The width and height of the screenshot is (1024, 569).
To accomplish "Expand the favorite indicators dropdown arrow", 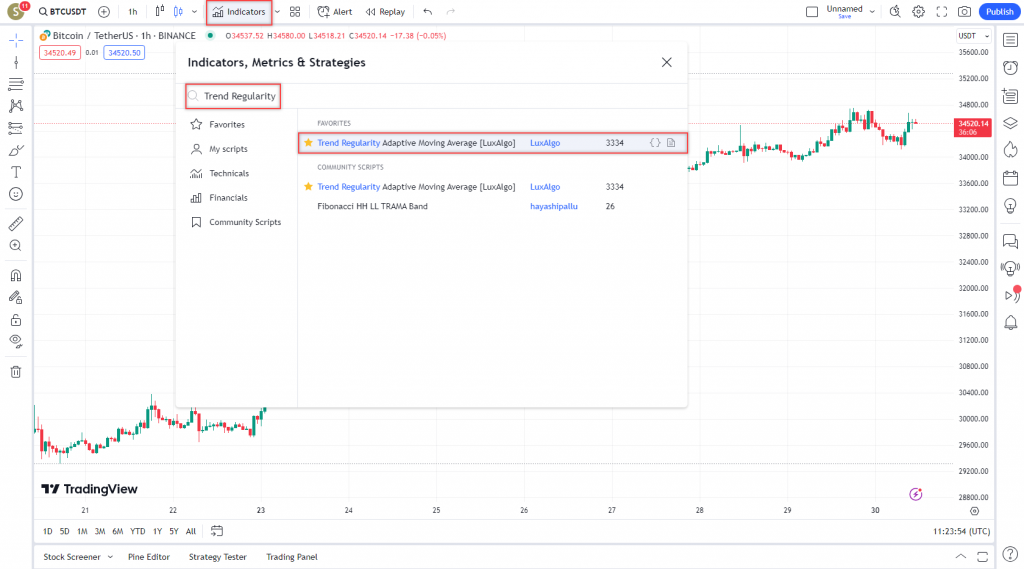I will point(278,12).
